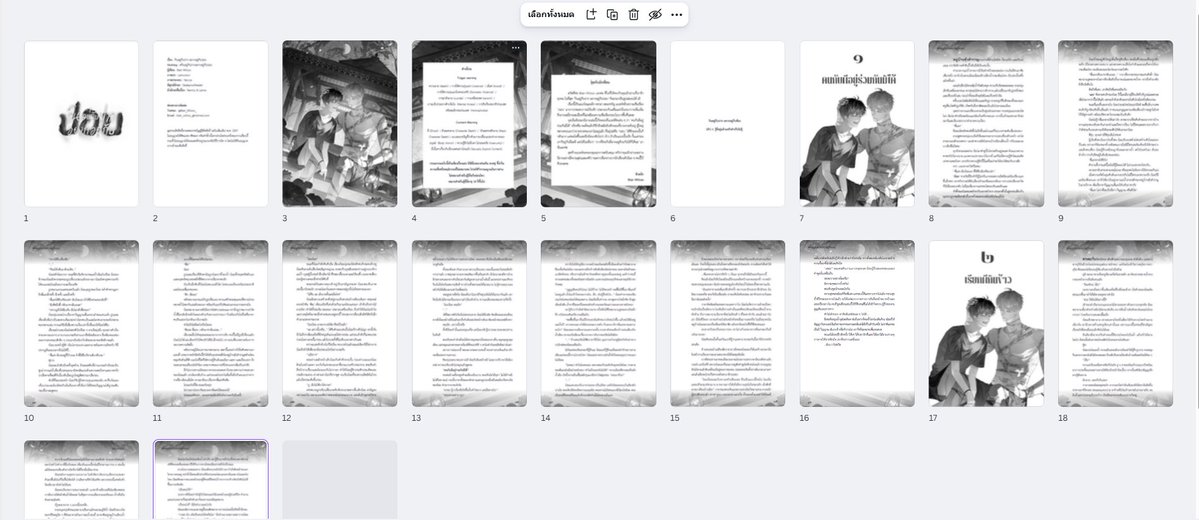
Task: Select page 7 chapter ๑ cover thumbnail
Action: point(857,124)
